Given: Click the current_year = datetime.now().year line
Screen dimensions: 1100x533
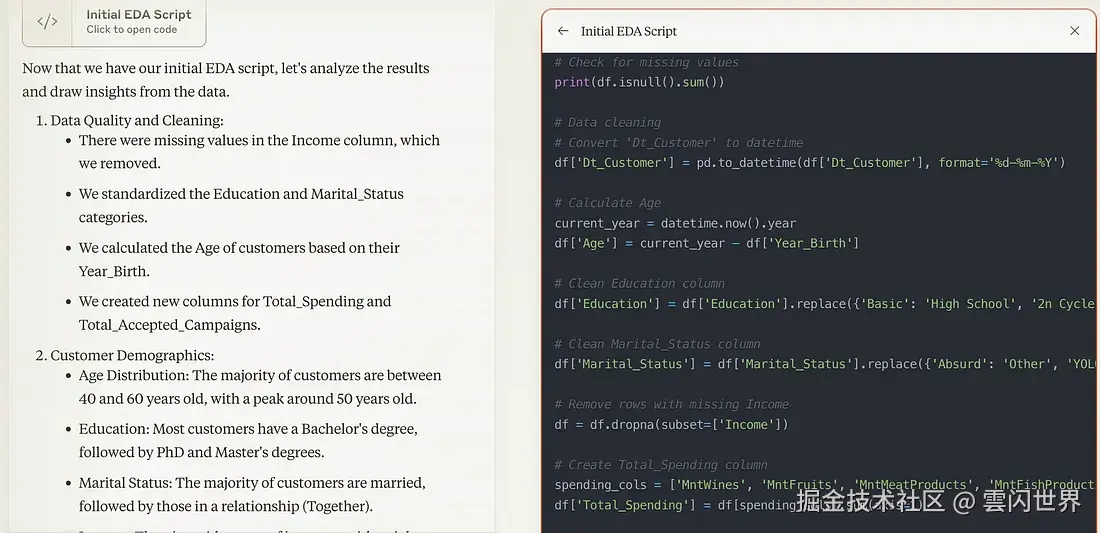Looking at the screenshot, I should click(675, 224).
